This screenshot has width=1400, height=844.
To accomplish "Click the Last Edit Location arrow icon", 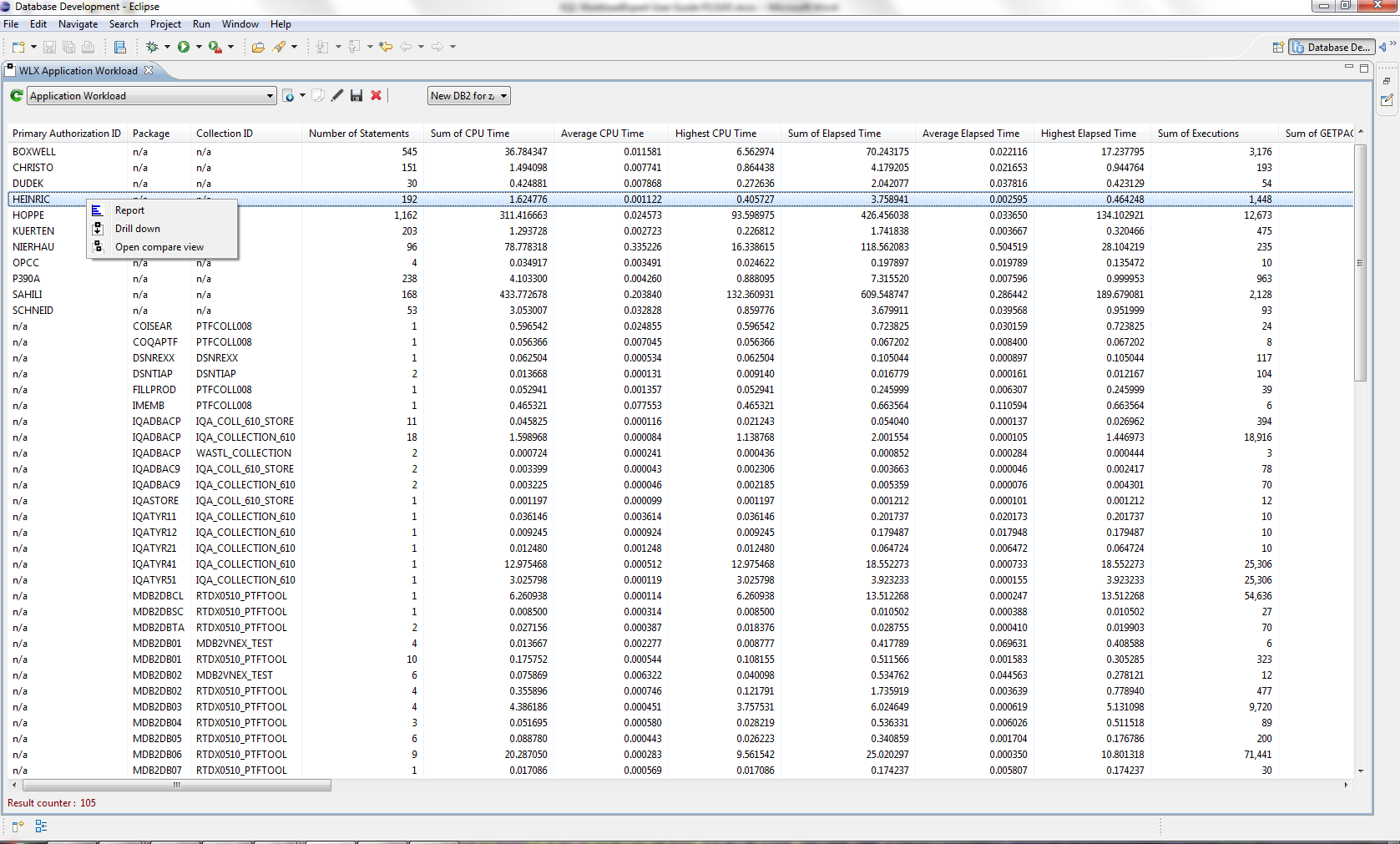I will (386, 47).
